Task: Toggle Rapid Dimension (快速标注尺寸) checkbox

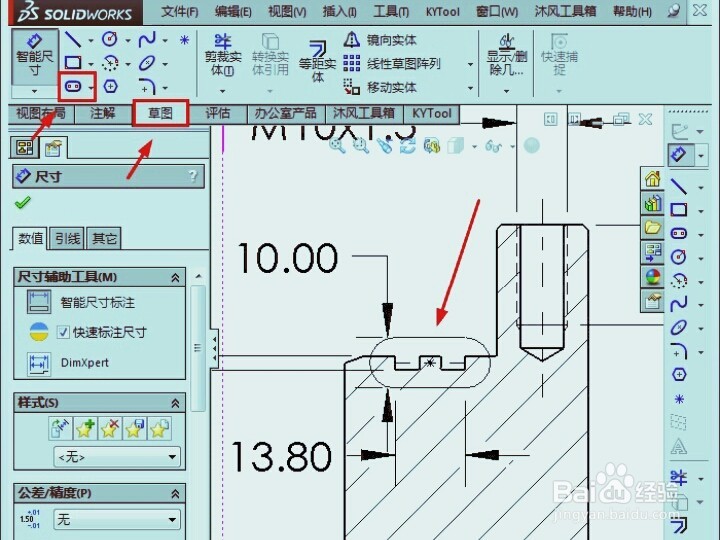Action: [63, 332]
